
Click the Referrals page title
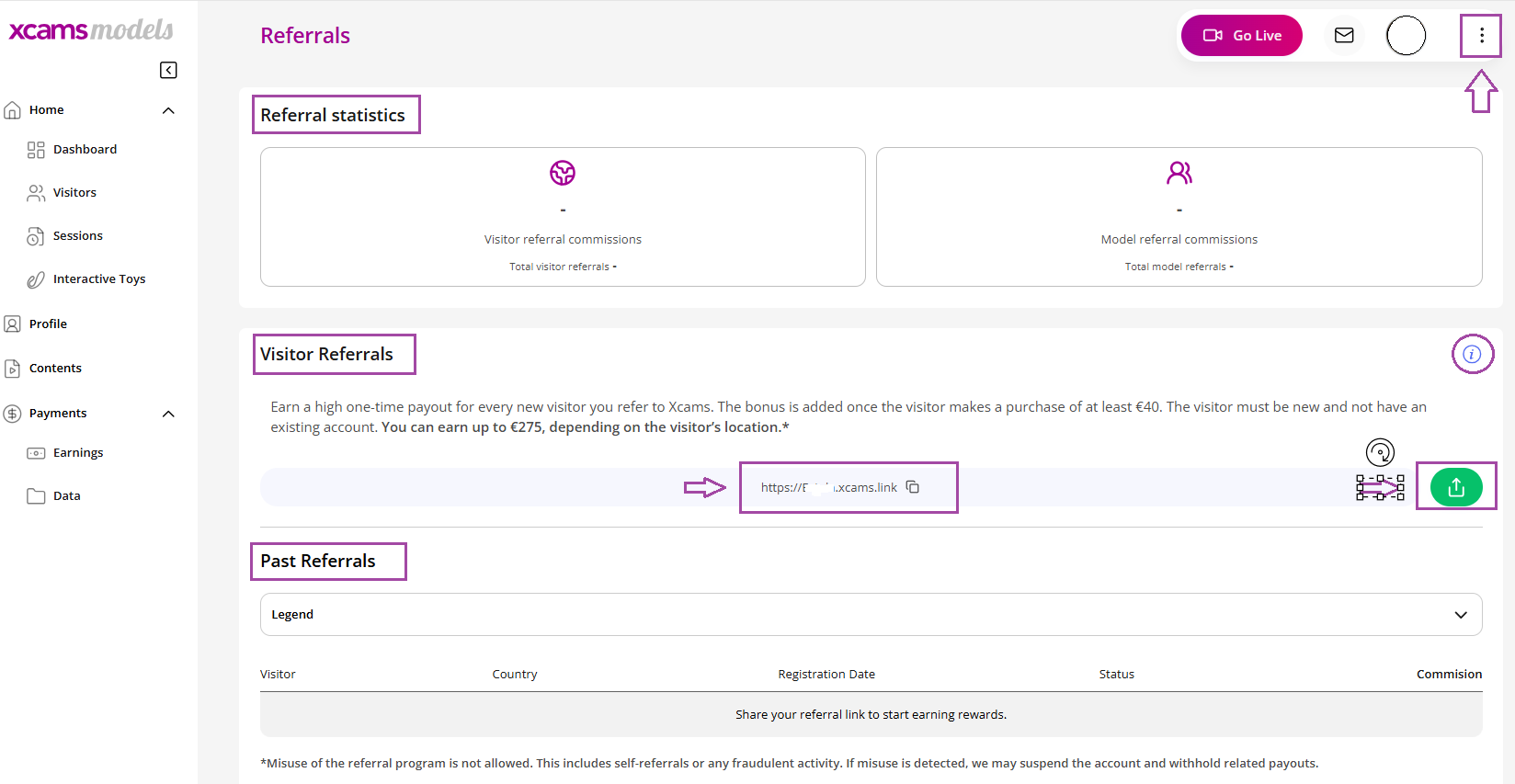pos(305,35)
